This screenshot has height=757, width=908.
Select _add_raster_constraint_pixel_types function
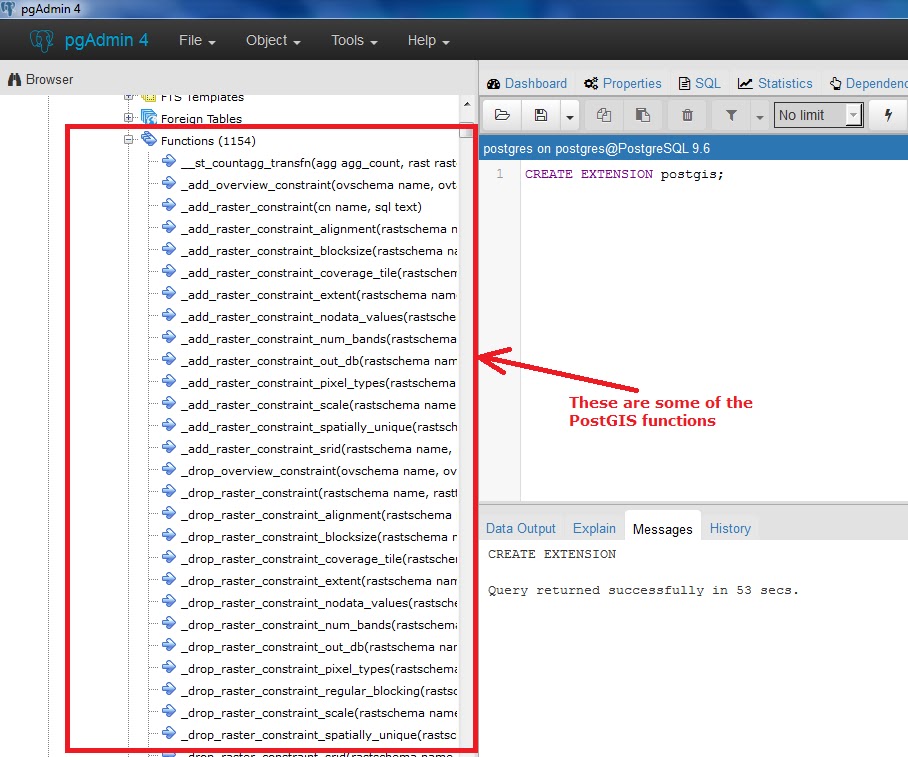tap(318, 383)
